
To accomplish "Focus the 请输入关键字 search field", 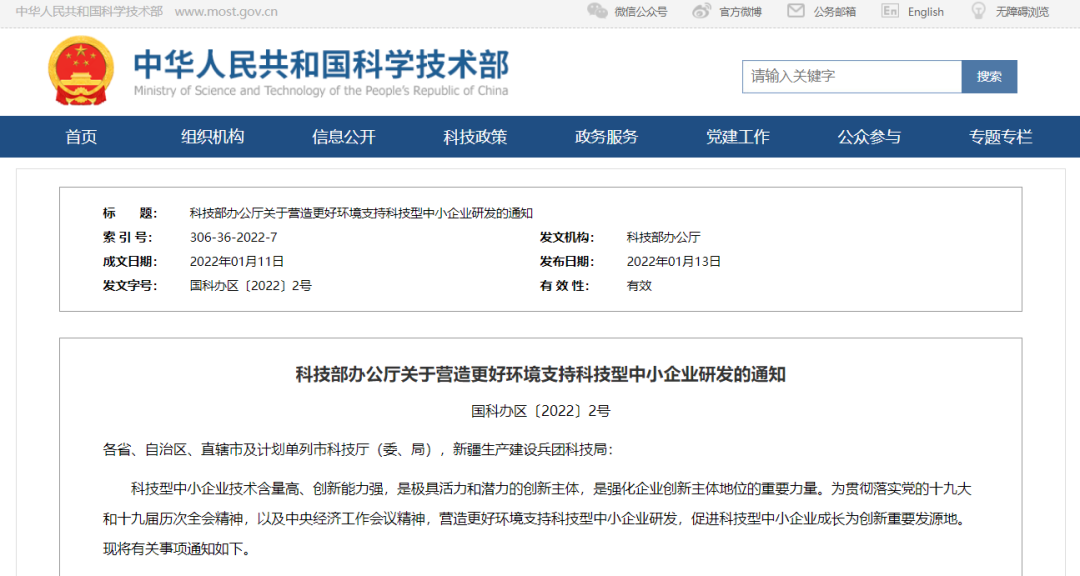I will [x=851, y=76].
